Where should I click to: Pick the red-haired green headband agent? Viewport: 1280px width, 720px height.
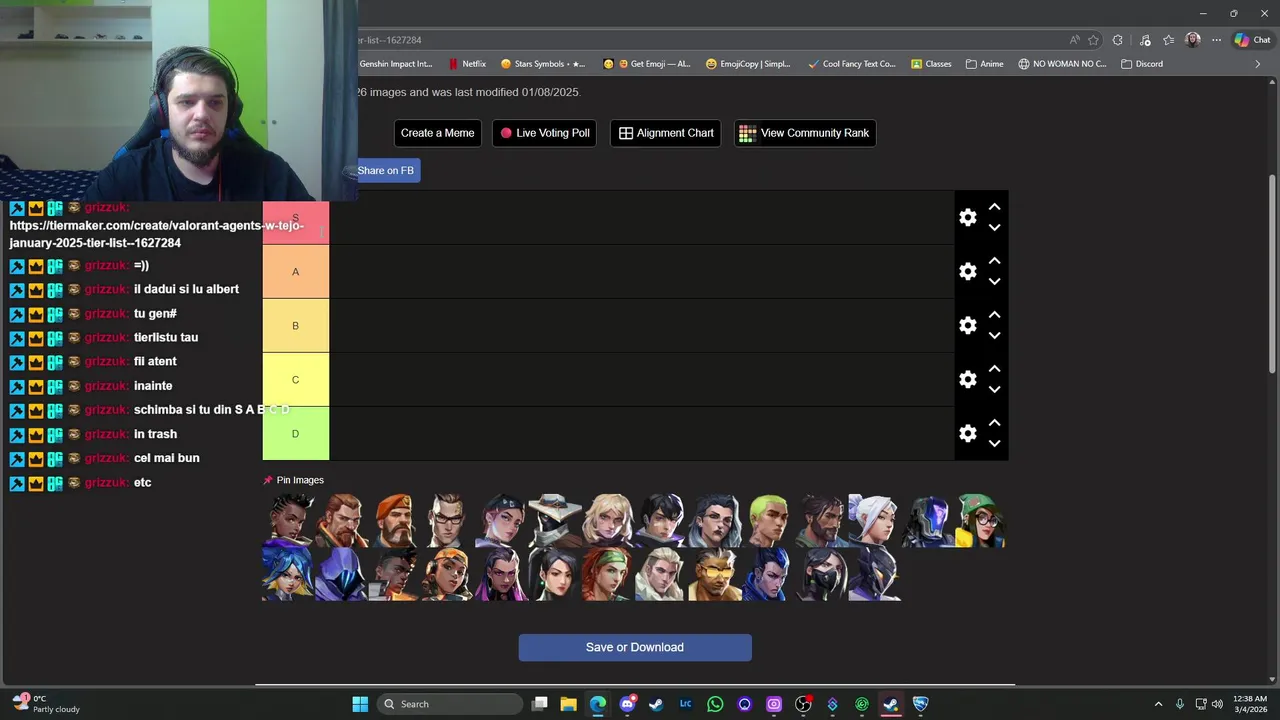click(608, 574)
